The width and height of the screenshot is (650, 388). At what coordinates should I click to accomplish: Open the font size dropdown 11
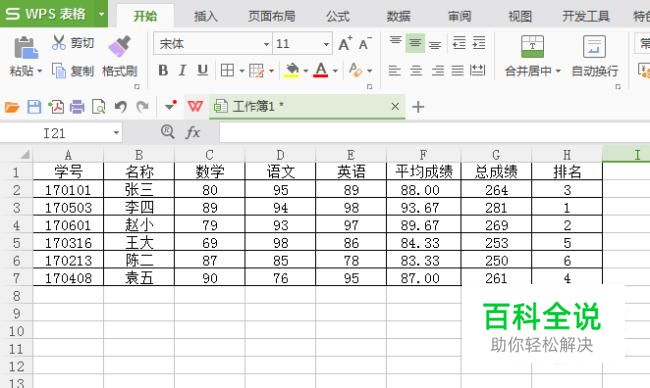click(326, 44)
